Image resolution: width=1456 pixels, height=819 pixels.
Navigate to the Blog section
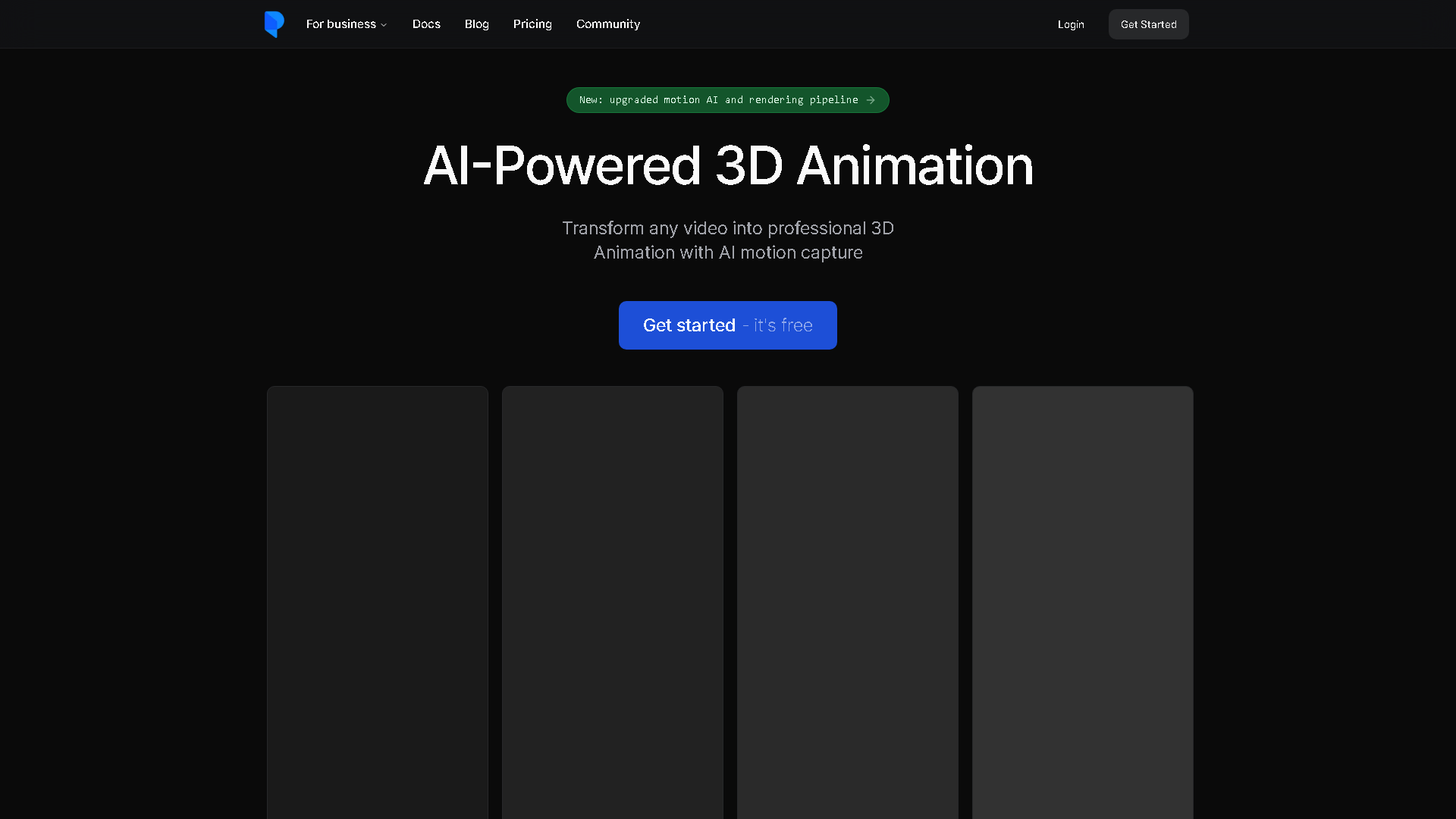pos(476,24)
